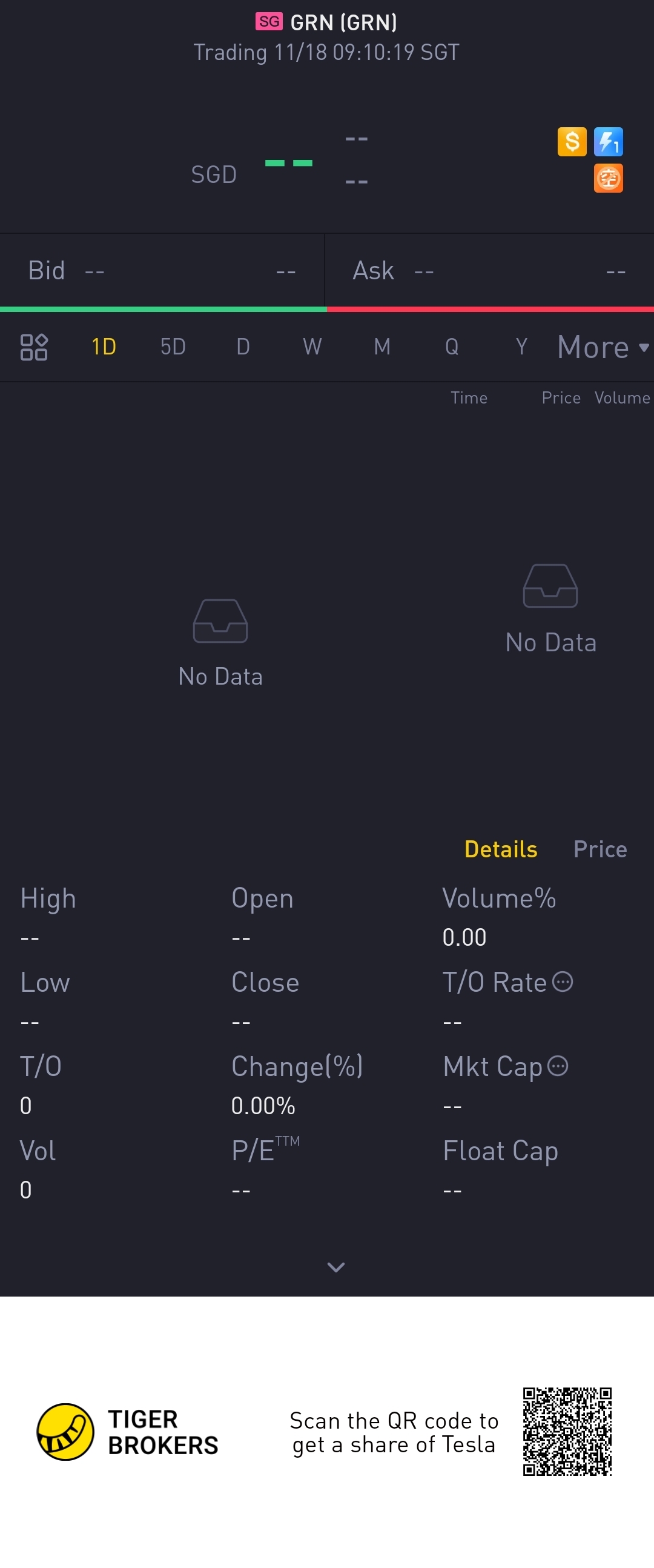Select the W weekly chart period
Viewport: 654px width, 1568px height.
pos(312,347)
